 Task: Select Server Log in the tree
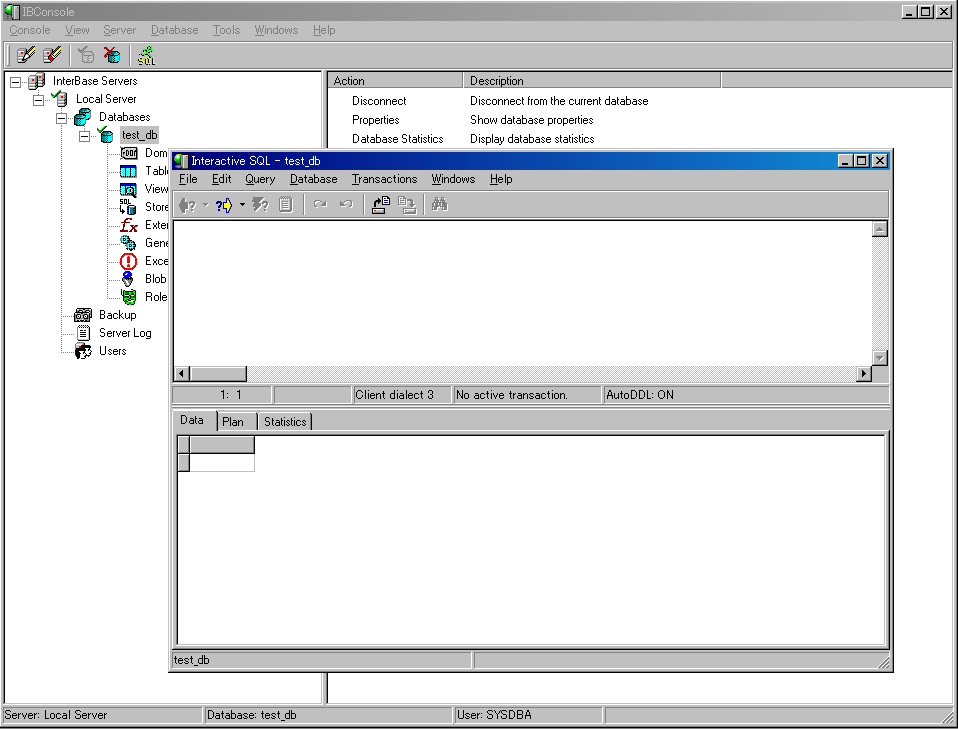(125, 333)
